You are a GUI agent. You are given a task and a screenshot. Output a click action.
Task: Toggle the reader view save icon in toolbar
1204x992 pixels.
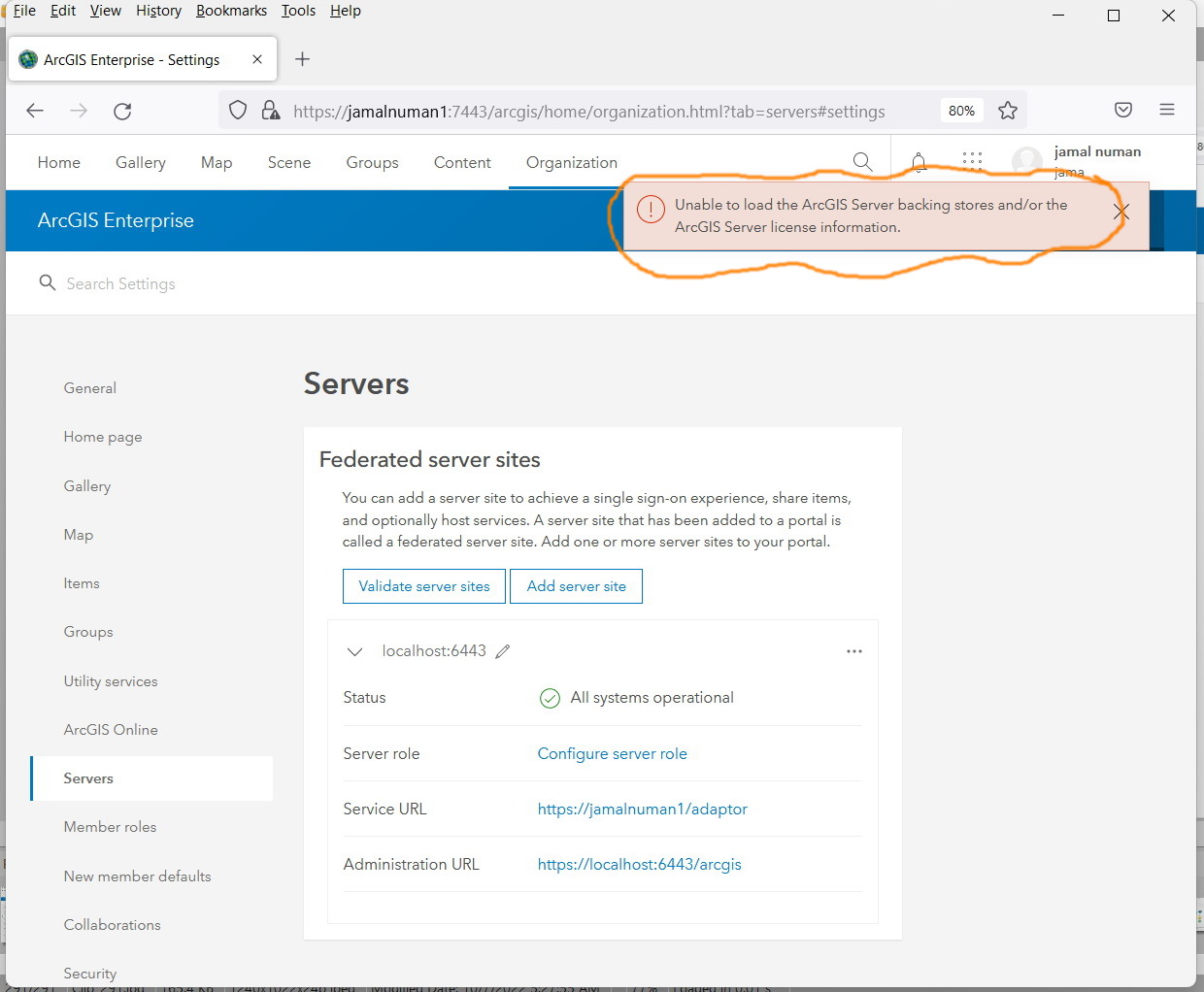(1123, 110)
